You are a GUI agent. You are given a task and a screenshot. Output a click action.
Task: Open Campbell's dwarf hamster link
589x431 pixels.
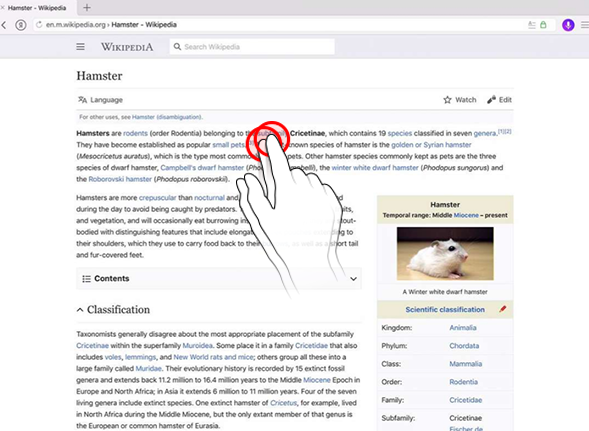pyautogui.click(x=202, y=168)
